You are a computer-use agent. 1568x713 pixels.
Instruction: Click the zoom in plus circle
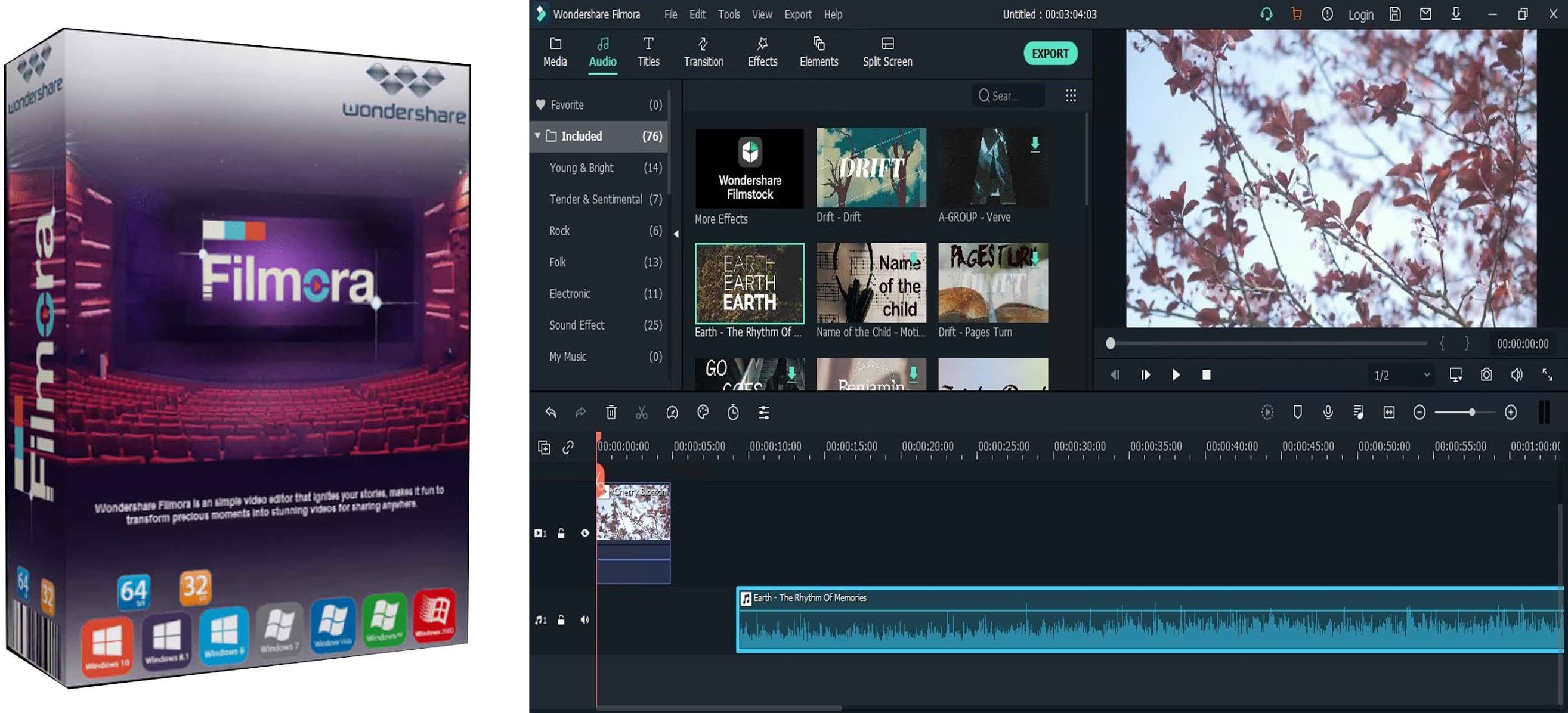click(1511, 413)
